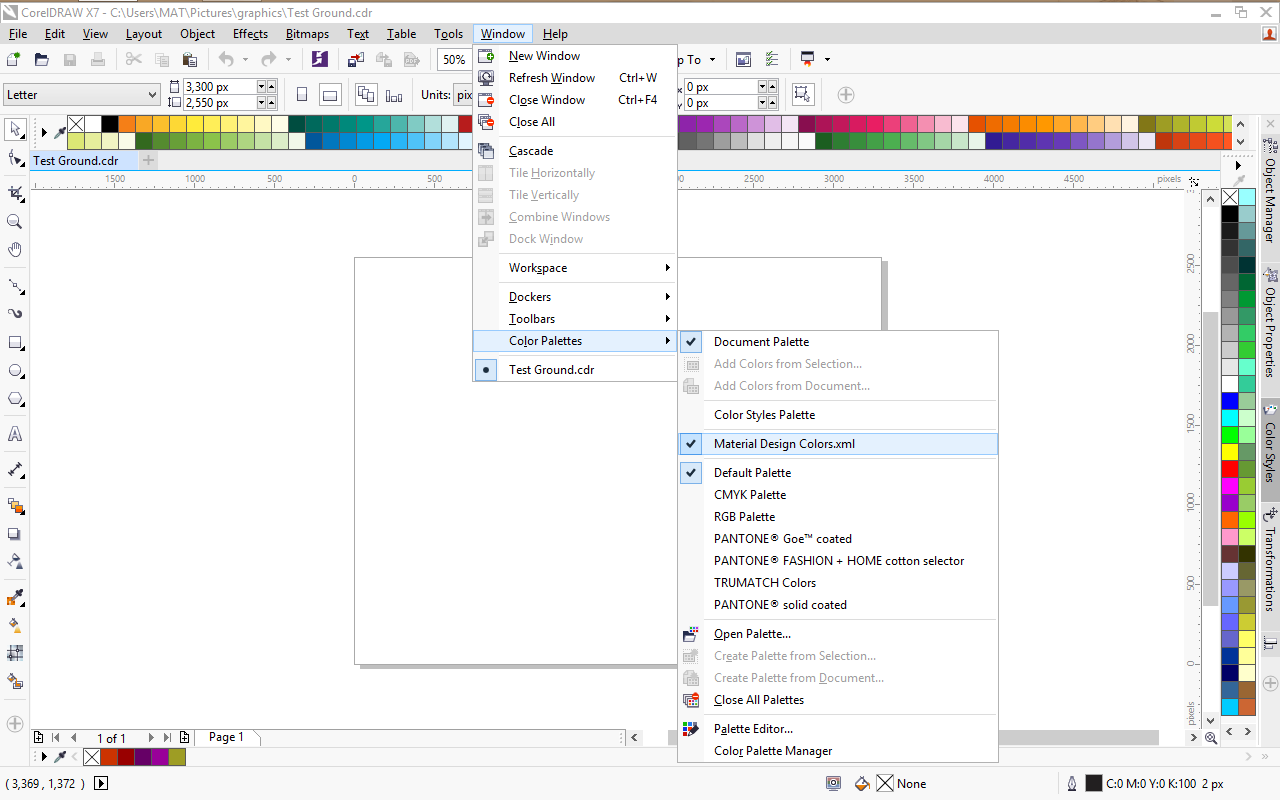Activate the Zoom tool
The height and width of the screenshot is (800, 1280).
coord(14,221)
